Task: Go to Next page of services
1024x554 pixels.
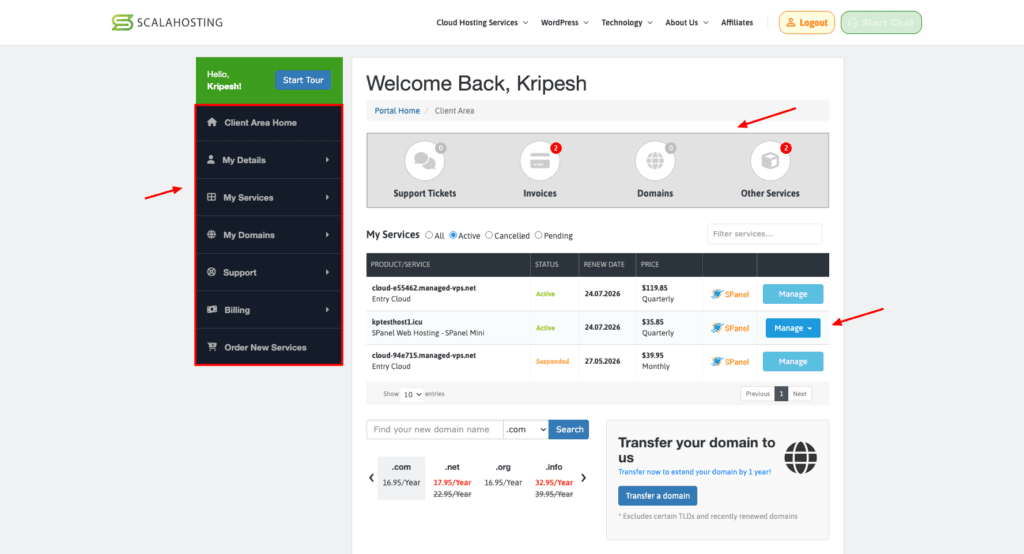Action: click(x=799, y=394)
